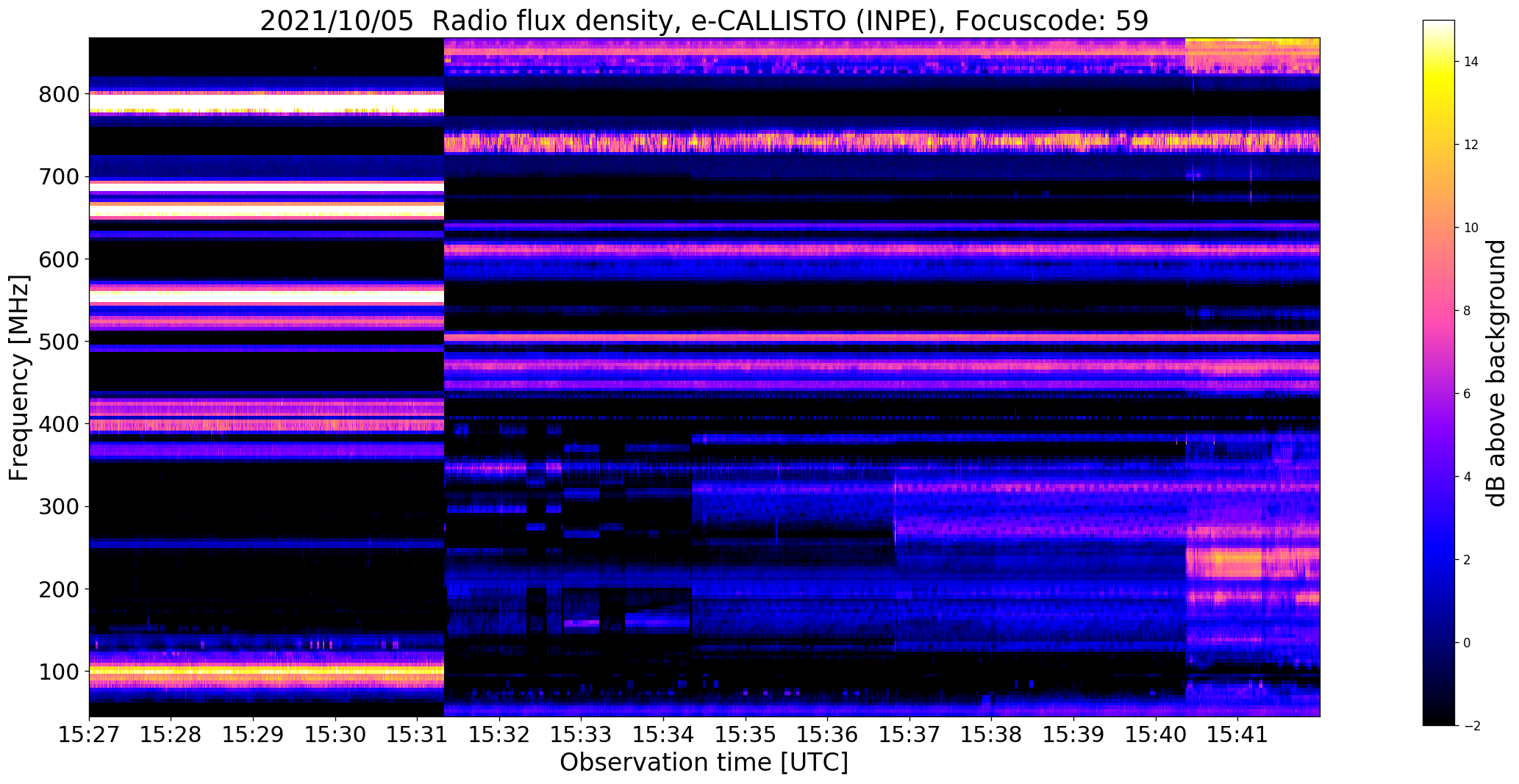The height and width of the screenshot is (784, 1519).
Task: Click the 200 frequency tick label
Action: click(x=60, y=589)
